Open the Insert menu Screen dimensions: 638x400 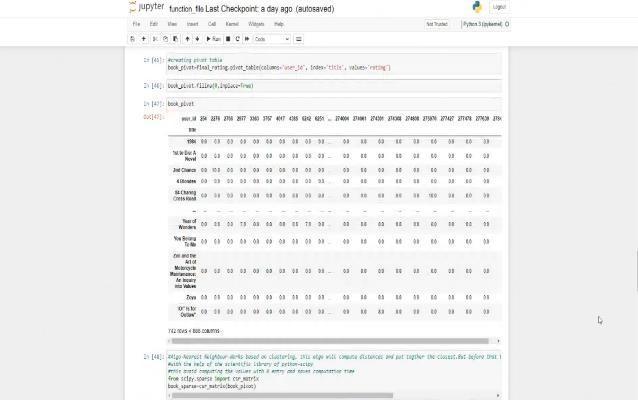click(x=192, y=24)
